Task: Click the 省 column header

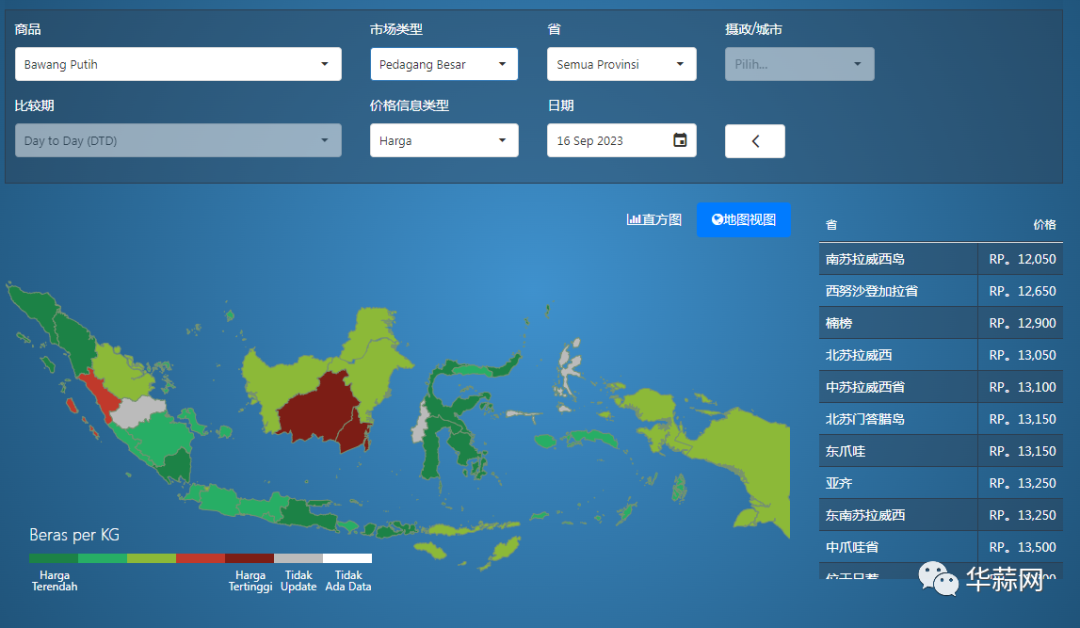Action: click(x=831, y=224)
